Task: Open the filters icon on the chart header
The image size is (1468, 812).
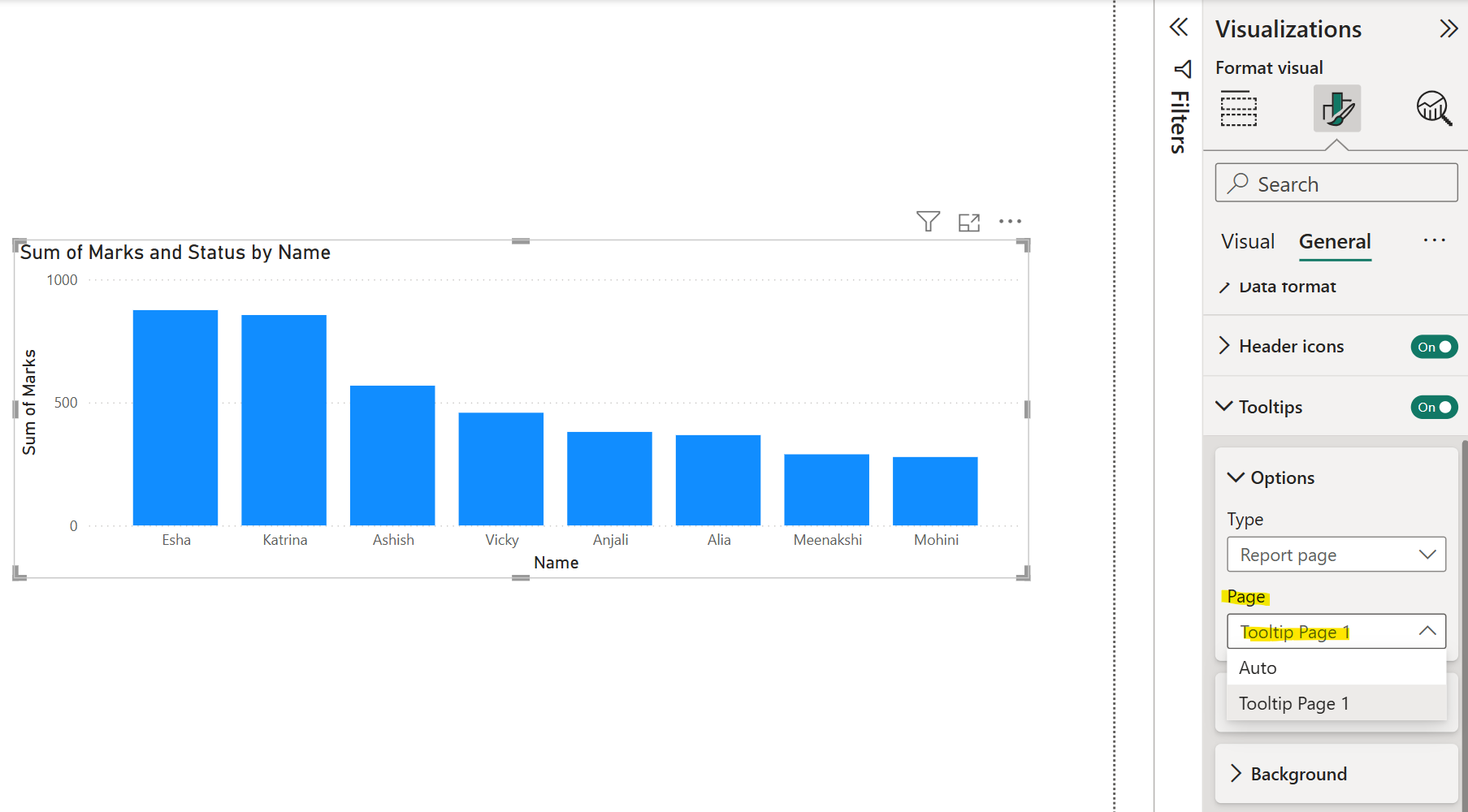Action: [928, 220]
